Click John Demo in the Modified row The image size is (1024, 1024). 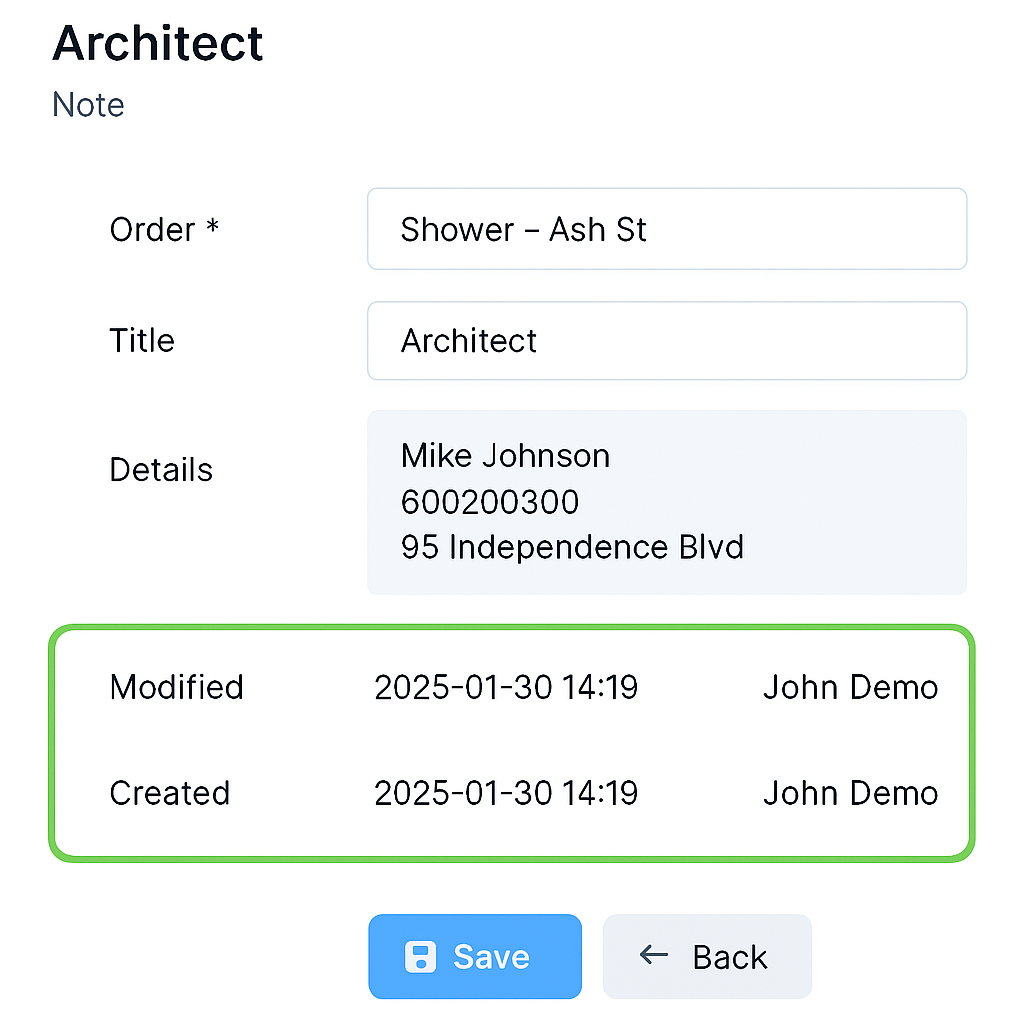click(850, 687)
